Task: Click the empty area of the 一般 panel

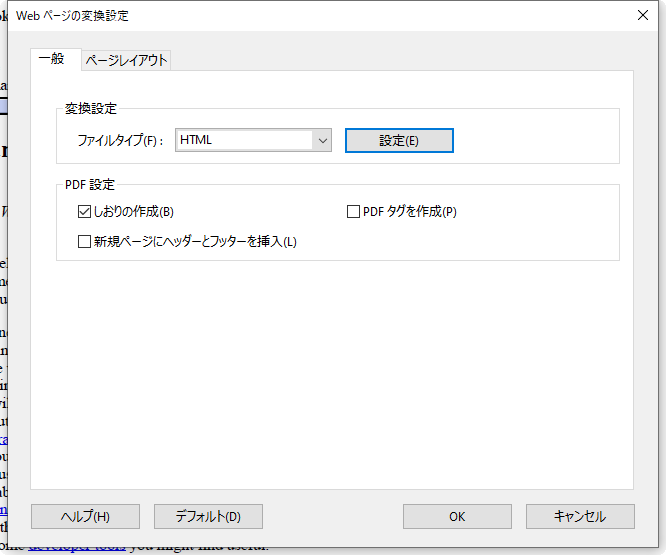Action: tap(330, 380)
